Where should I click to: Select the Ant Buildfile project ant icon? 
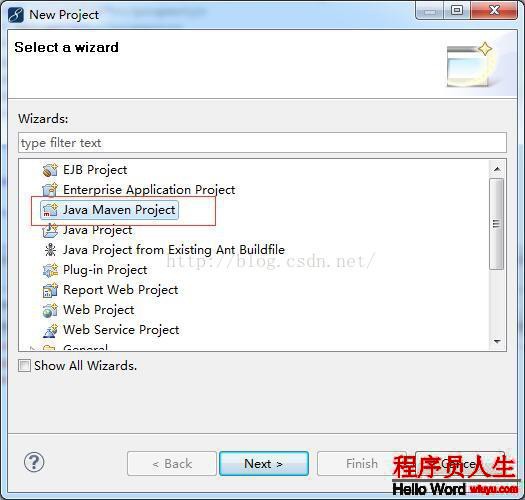pyautogui.click(x=50, y=250)
